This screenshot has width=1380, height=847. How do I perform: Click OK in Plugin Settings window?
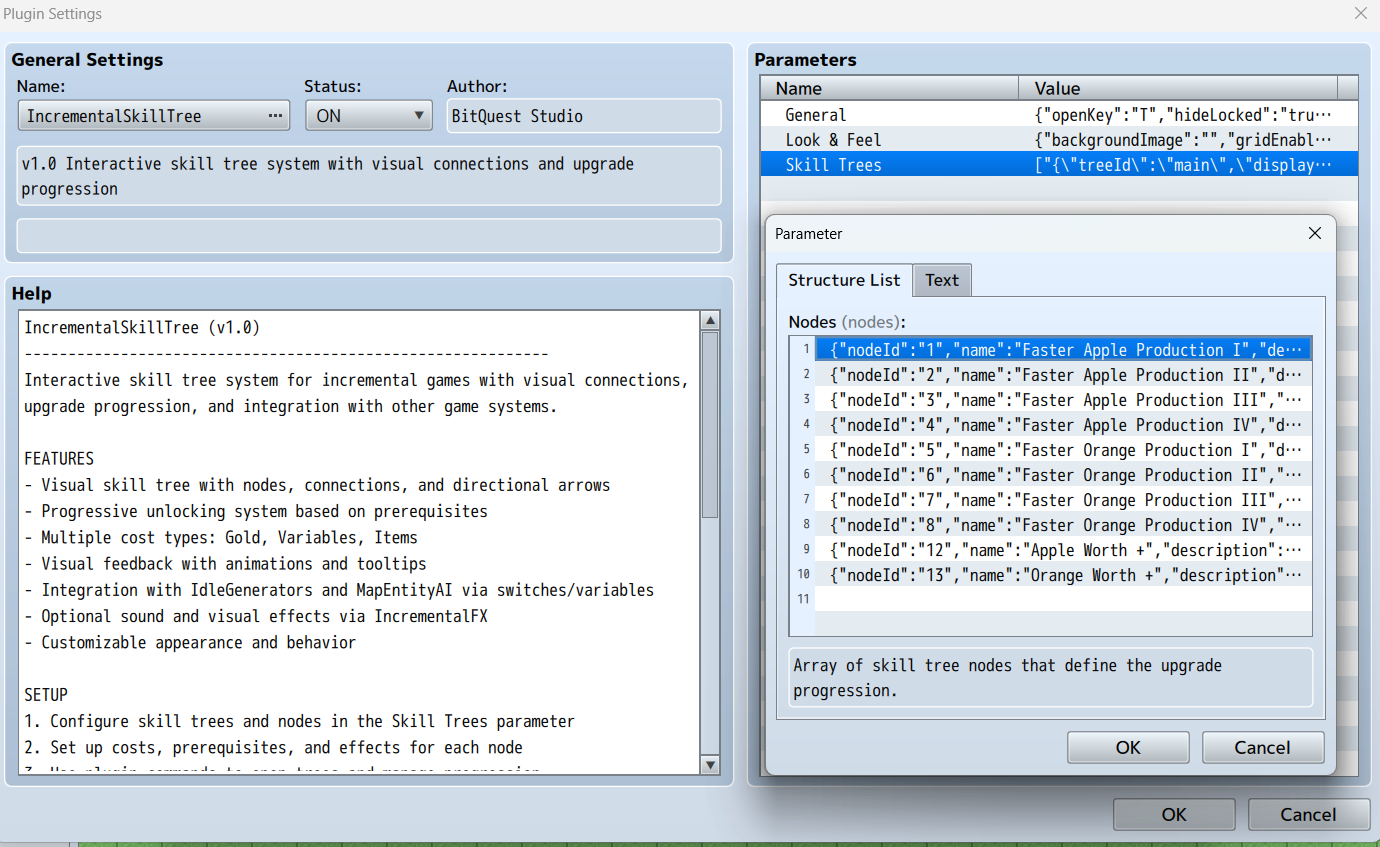tap(1174, 814)
